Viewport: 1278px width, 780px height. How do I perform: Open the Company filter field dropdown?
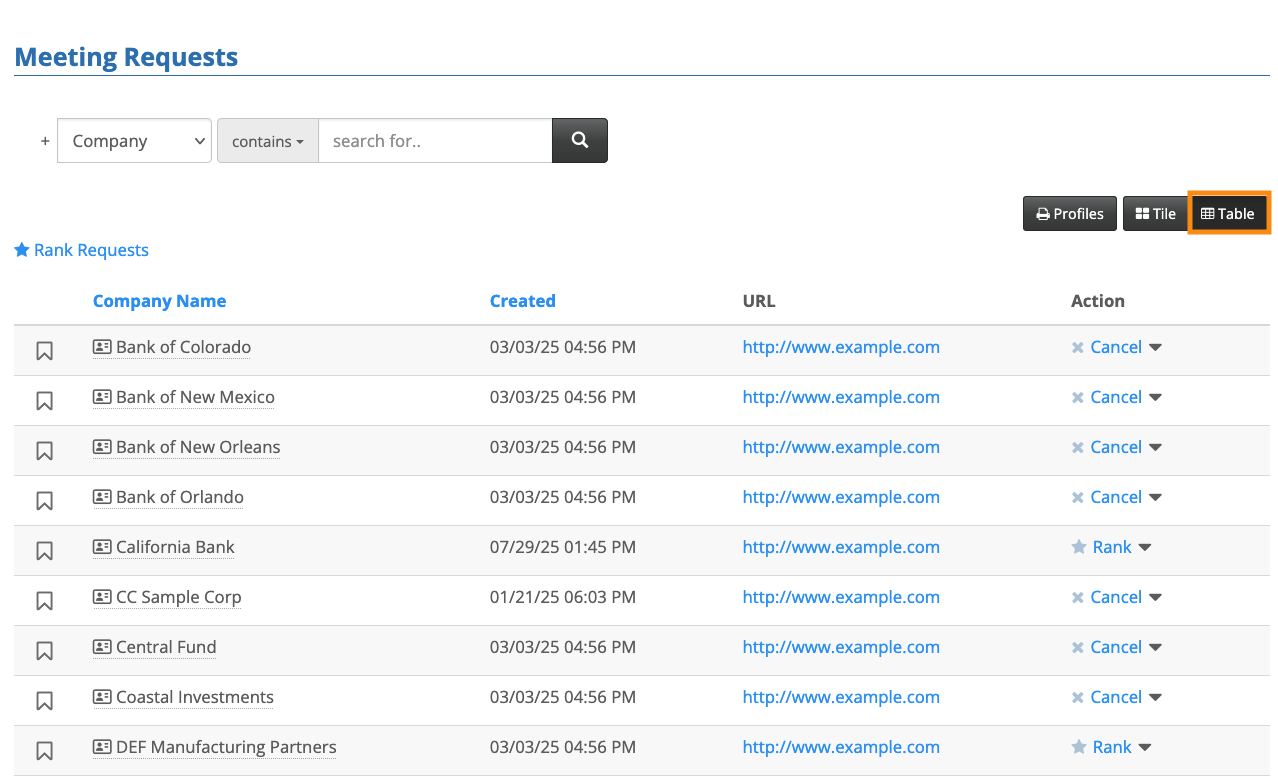tap(135, 141)
